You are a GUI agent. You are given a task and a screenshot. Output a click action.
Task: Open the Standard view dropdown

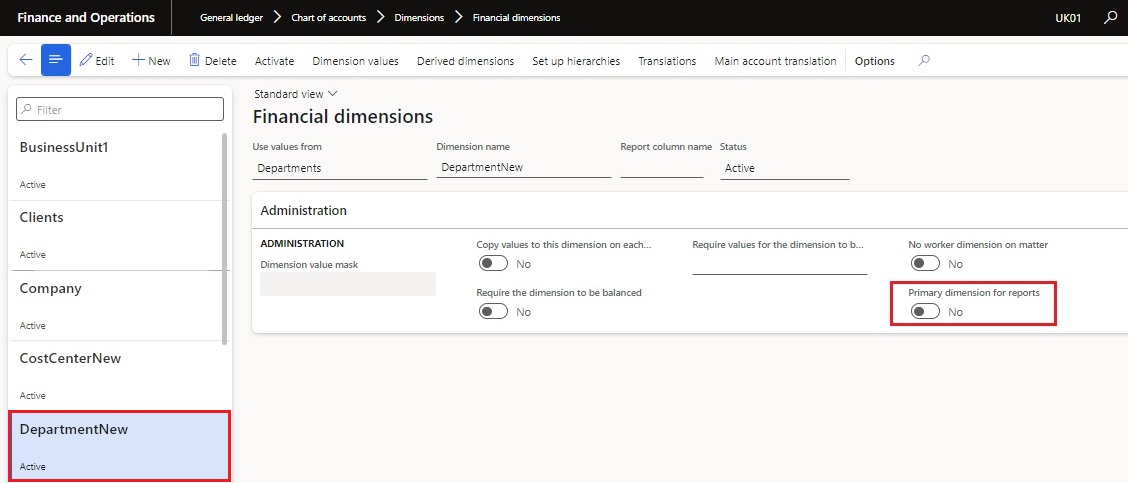click(296, 94)
